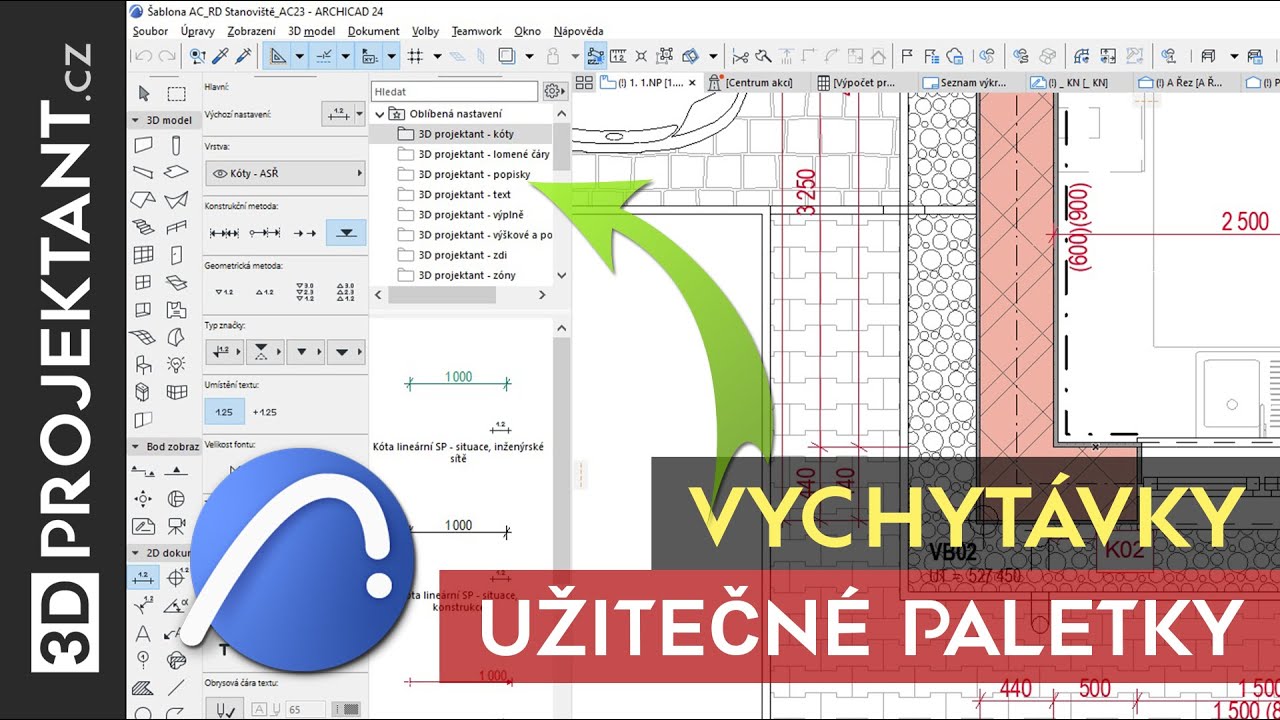This screenshot has height=720, width=1280.
Task: Collapse the 2D dokument toolbox section
Action: click(136, 552)
